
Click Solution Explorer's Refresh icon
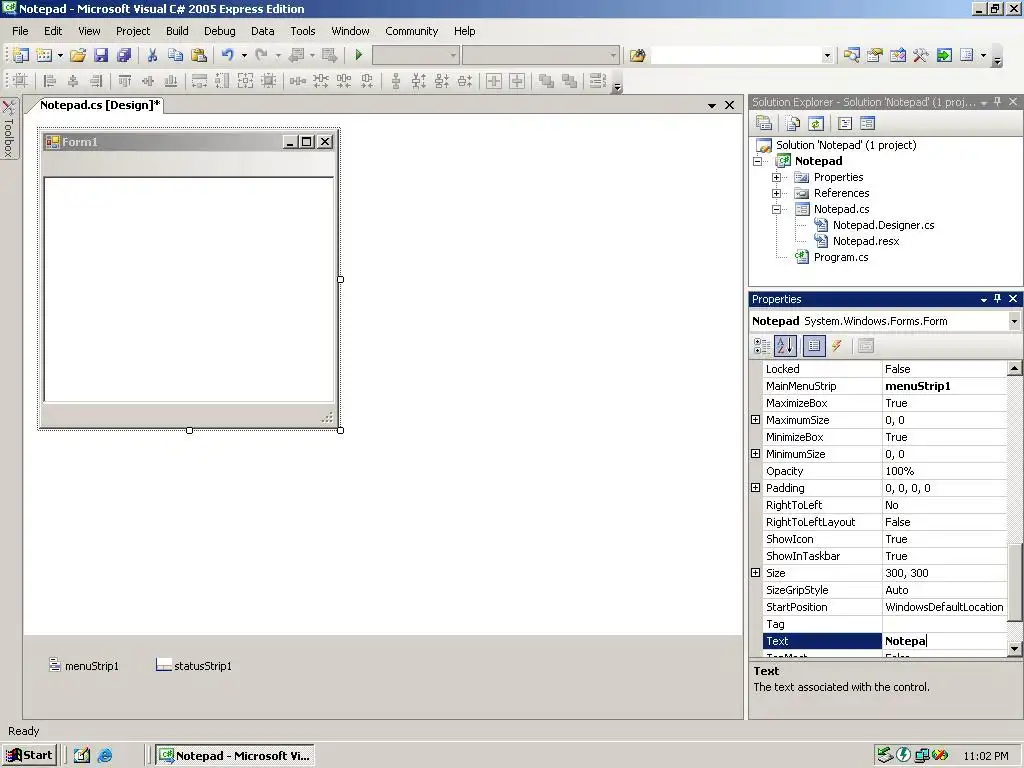(x=816, y=123)
